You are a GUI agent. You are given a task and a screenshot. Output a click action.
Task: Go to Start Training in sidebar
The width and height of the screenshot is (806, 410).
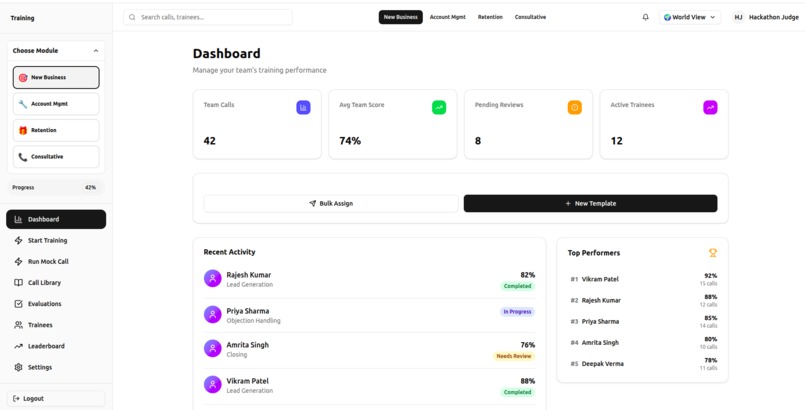pyautogui.click(x=56, y=240)
